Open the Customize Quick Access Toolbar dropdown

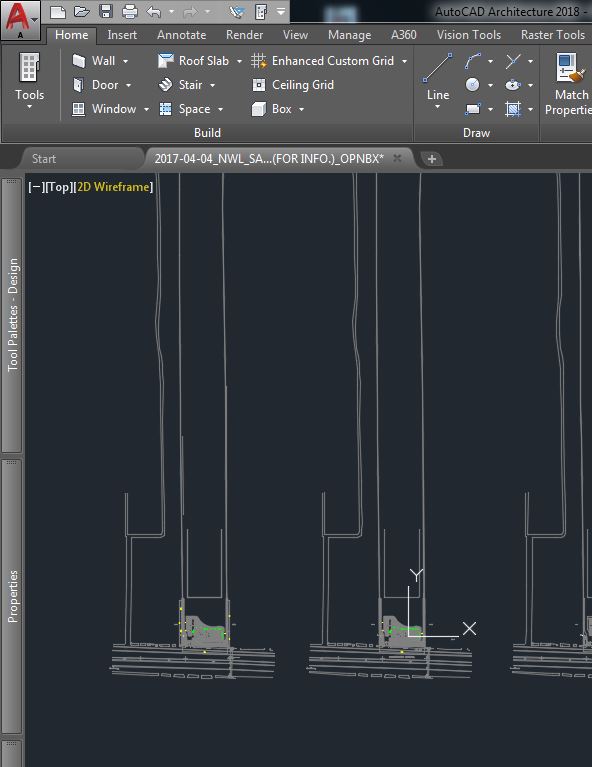(x=281, y=11)
